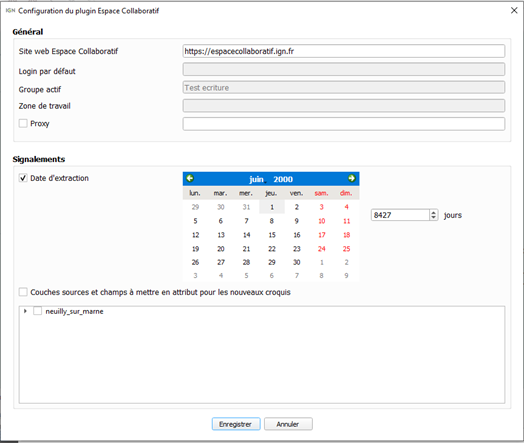The height and width of the screenshot is (443, 524).
Task: Select June 2 in the calendar
Action: tap(296, 207)
